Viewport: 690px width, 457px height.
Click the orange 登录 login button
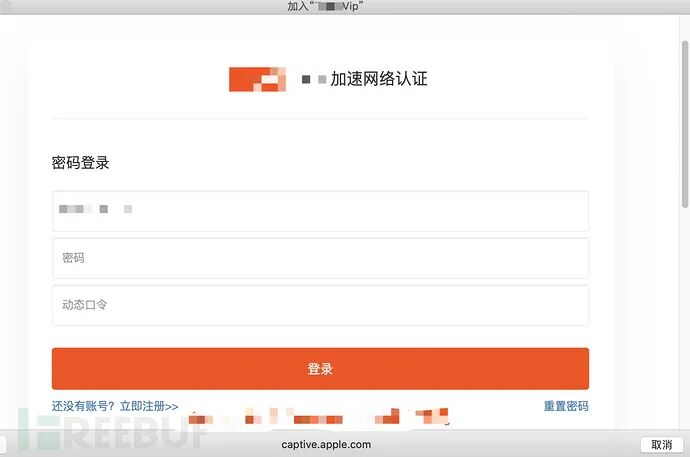pyautogui.click(x=320, y=369)
